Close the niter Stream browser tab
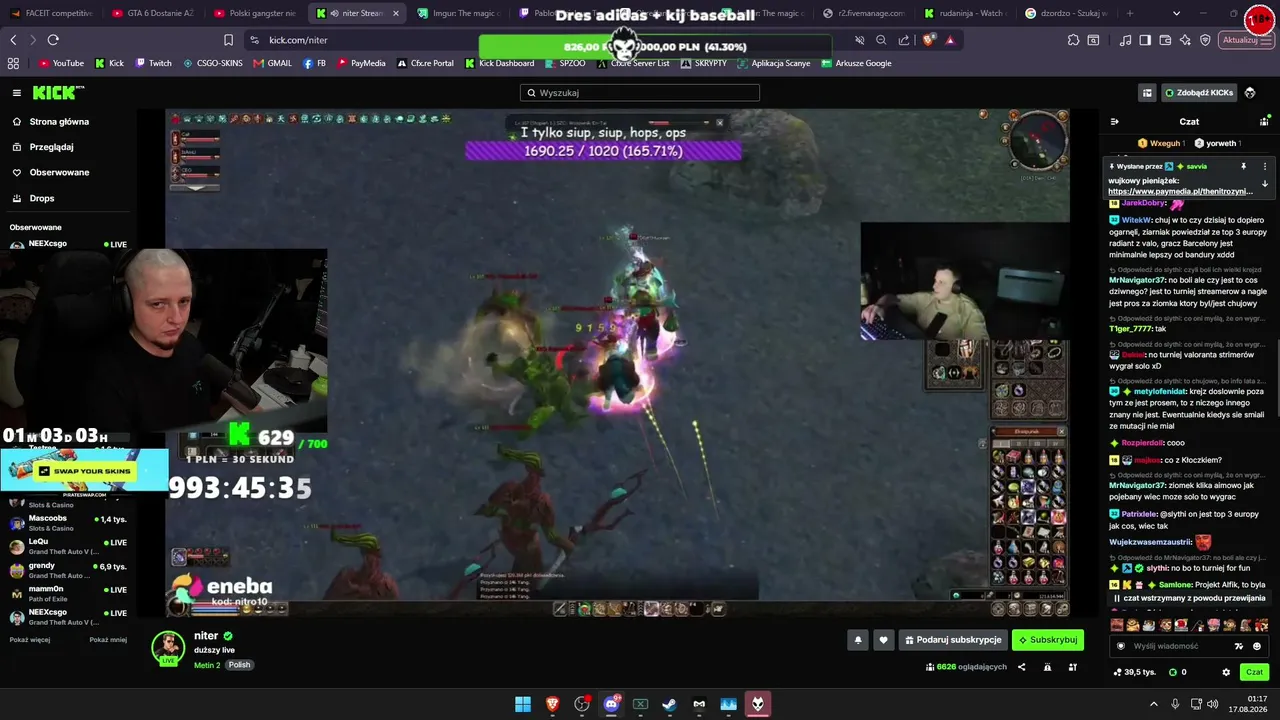 click(396, 14)
